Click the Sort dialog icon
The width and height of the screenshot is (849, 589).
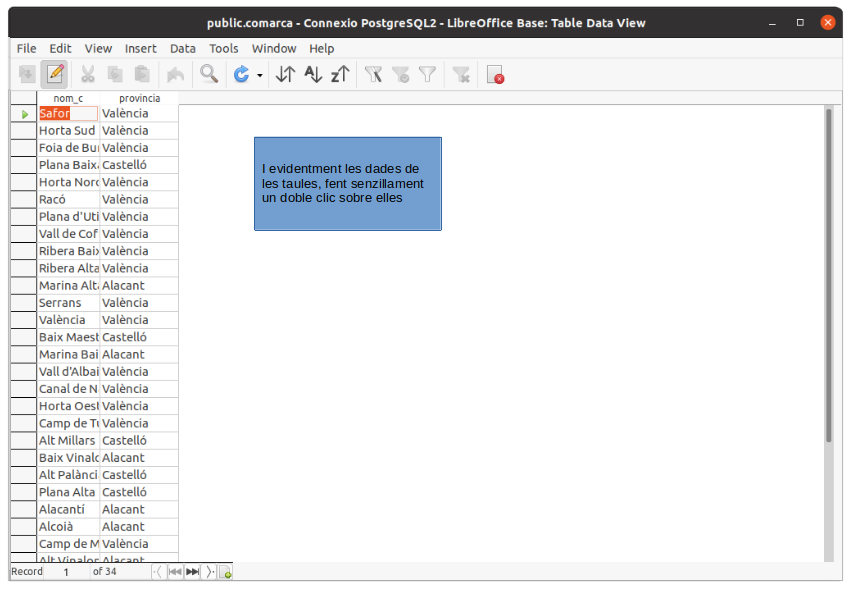click(x=285, y=74)
